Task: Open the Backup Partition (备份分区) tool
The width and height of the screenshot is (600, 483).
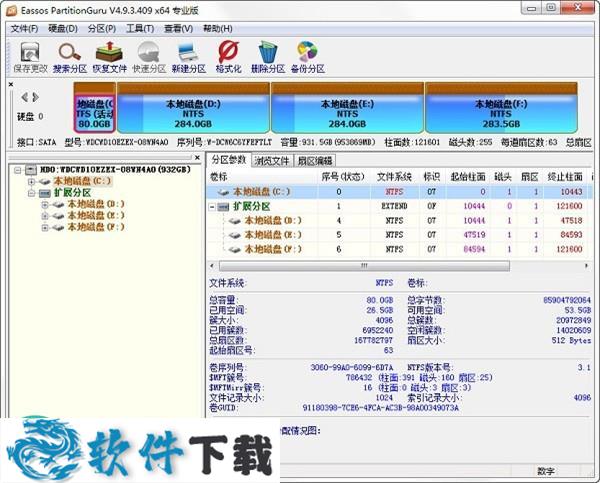Action: (308, 57)
